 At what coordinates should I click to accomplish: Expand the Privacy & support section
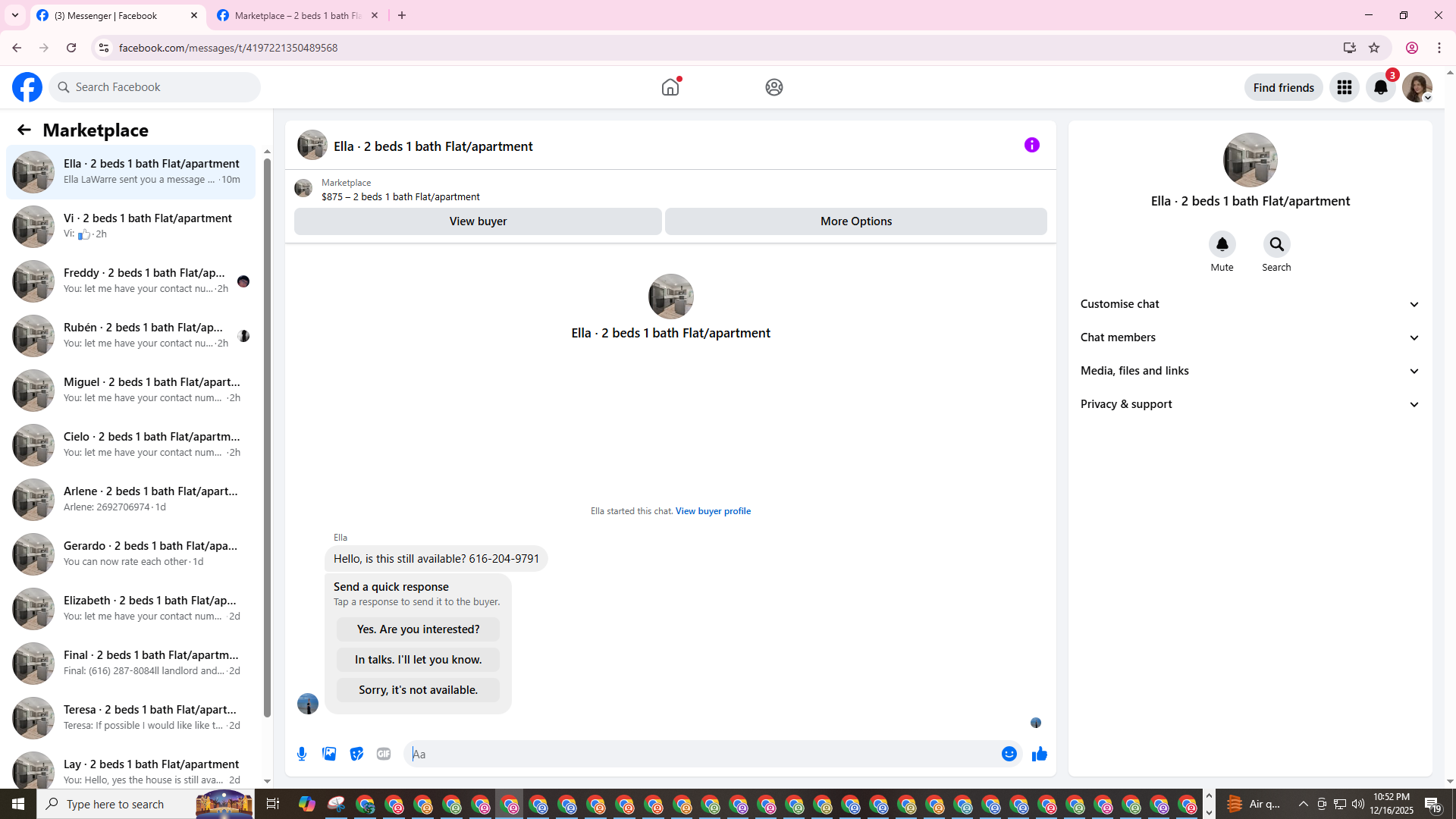coord(1250,404)
